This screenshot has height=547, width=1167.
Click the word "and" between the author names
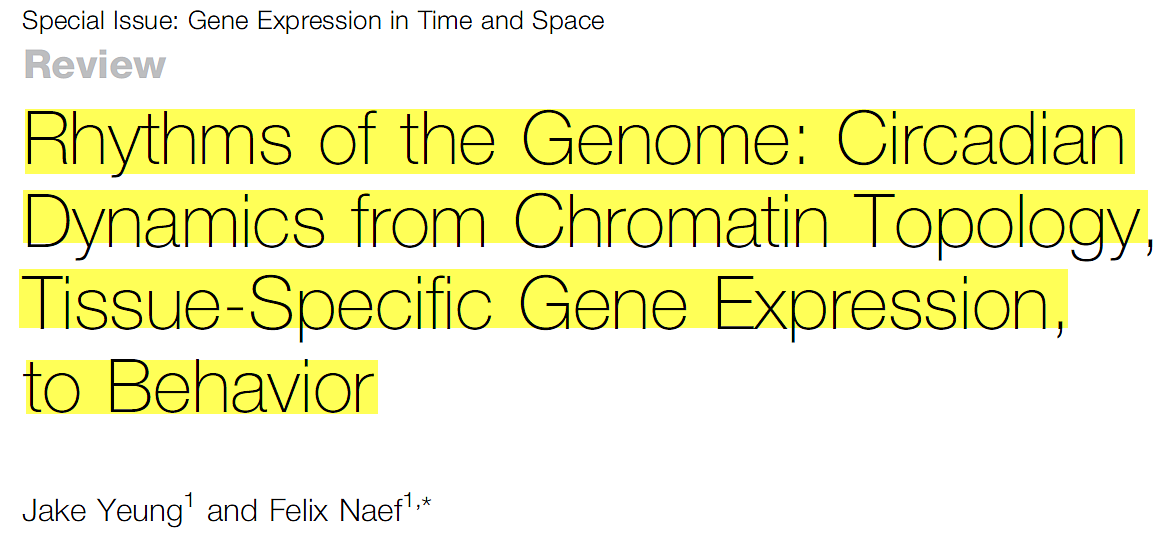tap(232, 512)
